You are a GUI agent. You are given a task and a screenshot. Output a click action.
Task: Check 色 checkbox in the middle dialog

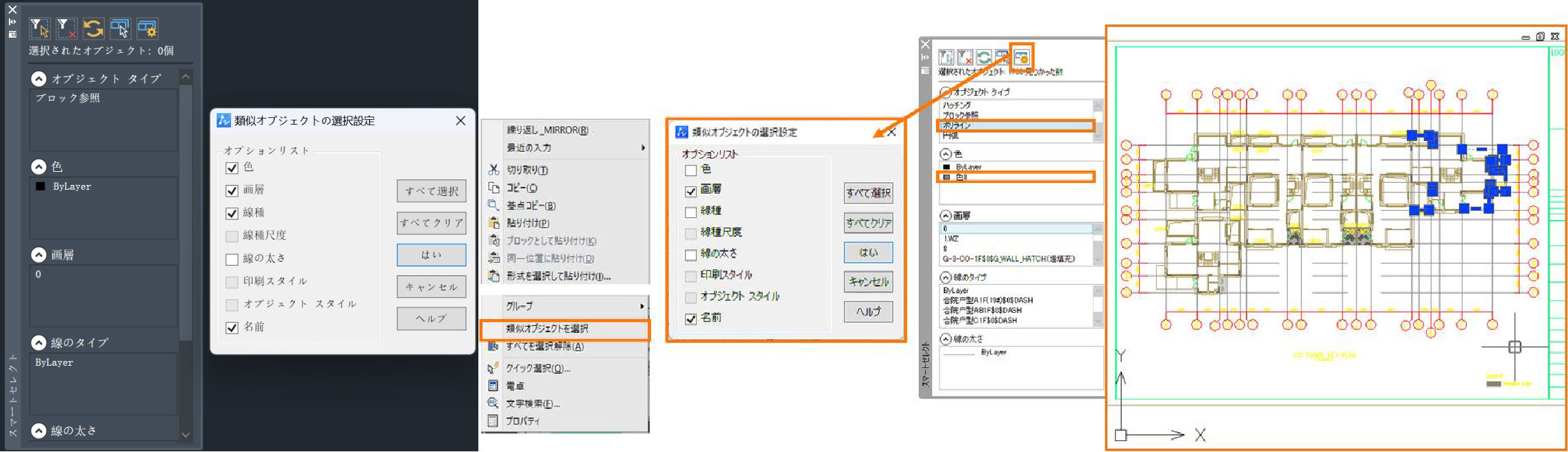click(x=691, y=170)
